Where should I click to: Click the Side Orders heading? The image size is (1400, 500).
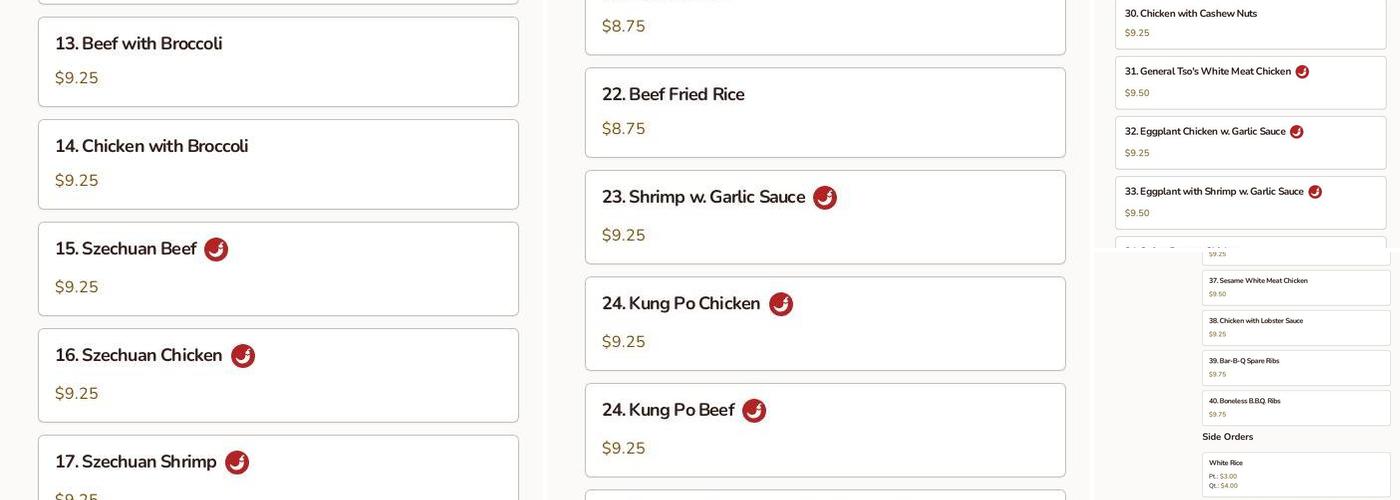pos(1227,437)
